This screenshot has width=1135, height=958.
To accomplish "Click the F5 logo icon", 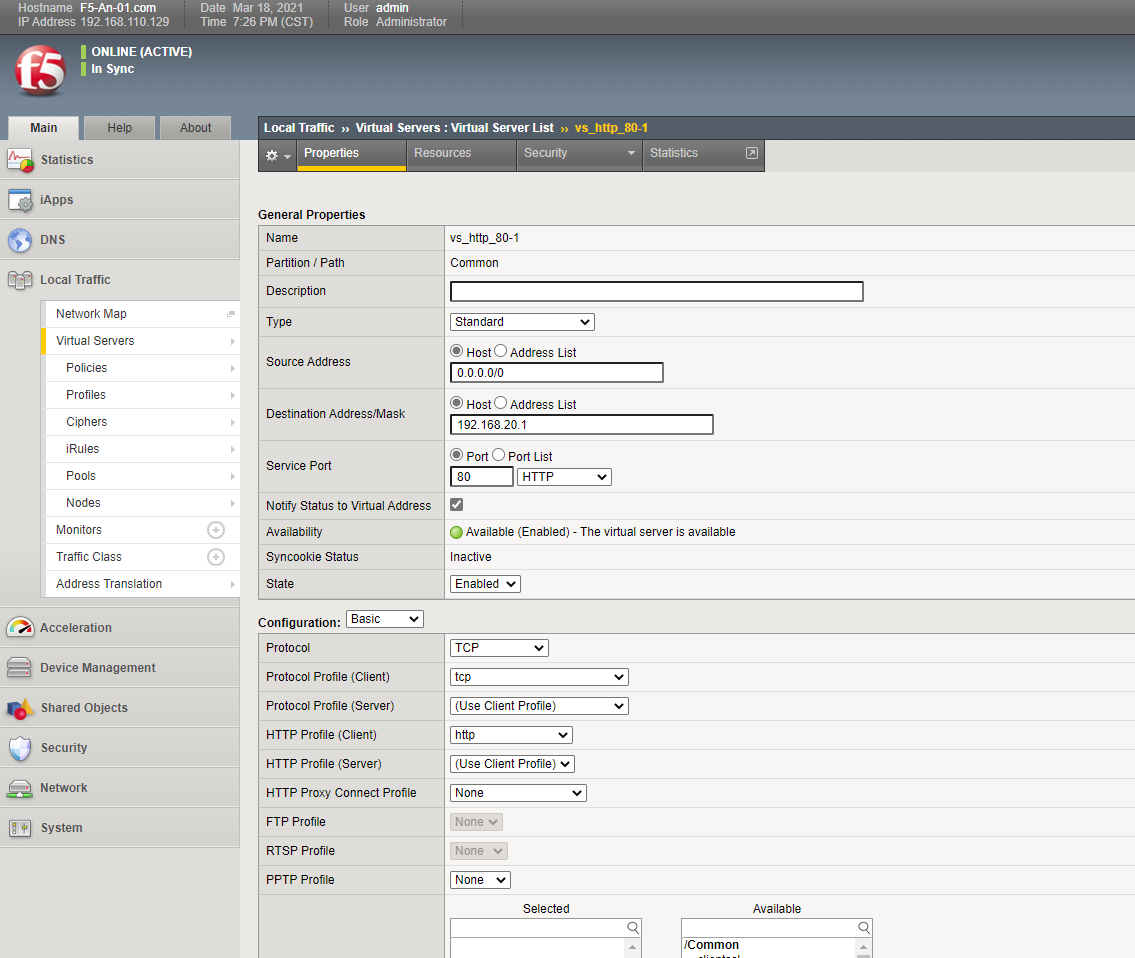I will [40, 70].
